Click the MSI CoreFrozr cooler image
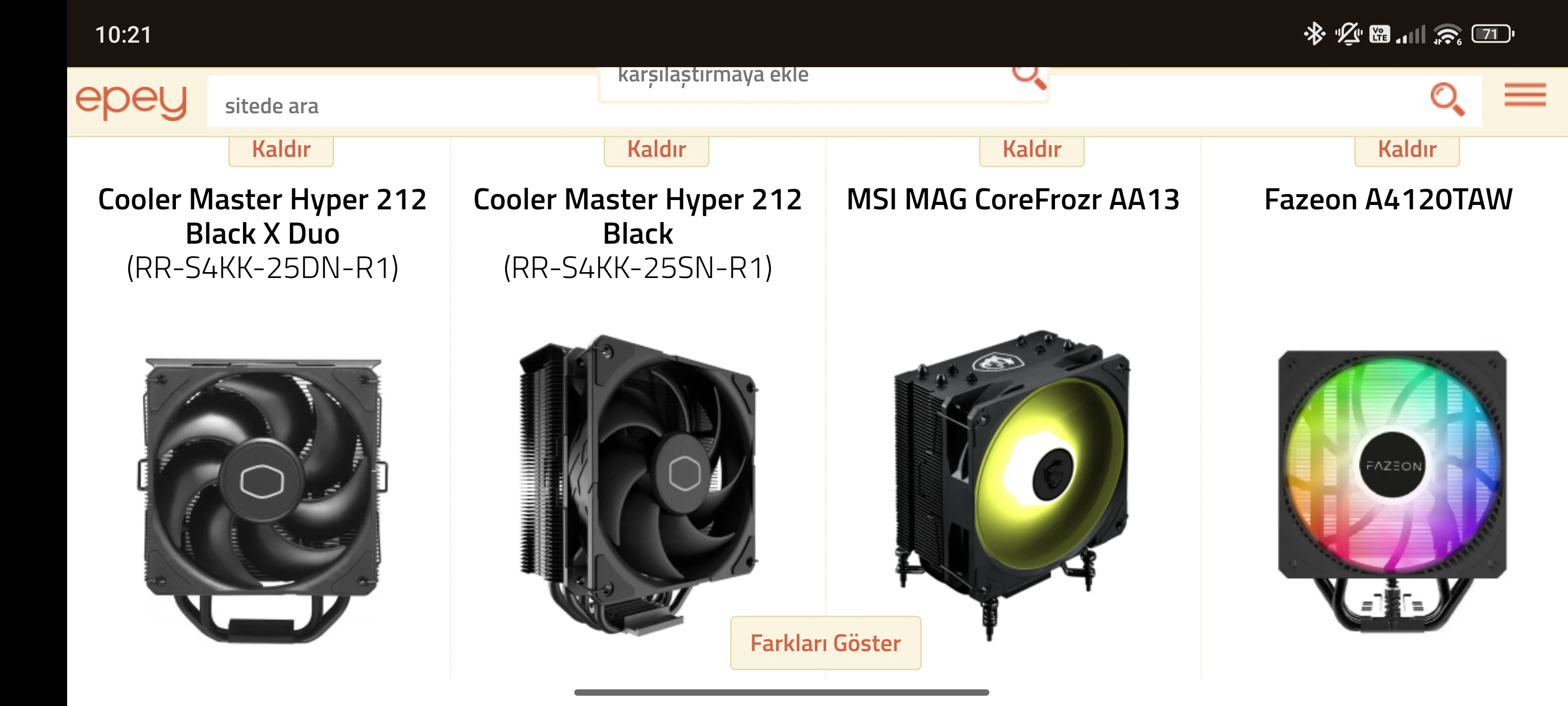The height and width of the screenshot is (706, 1568). [1012, 485]
